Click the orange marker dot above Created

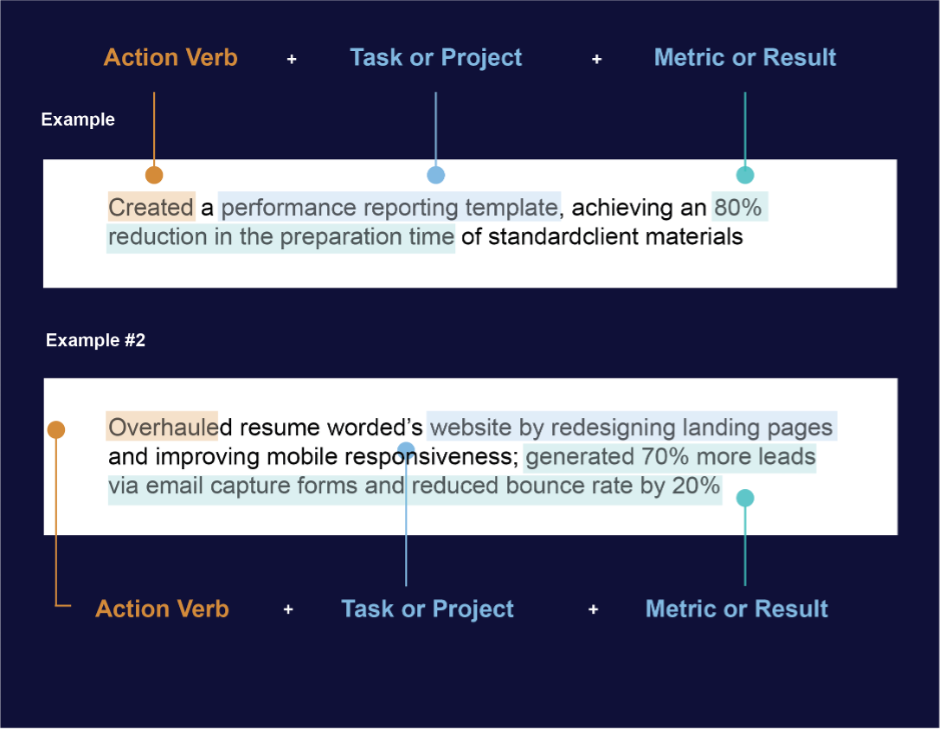pyautogui.click(x=154, y=175)
